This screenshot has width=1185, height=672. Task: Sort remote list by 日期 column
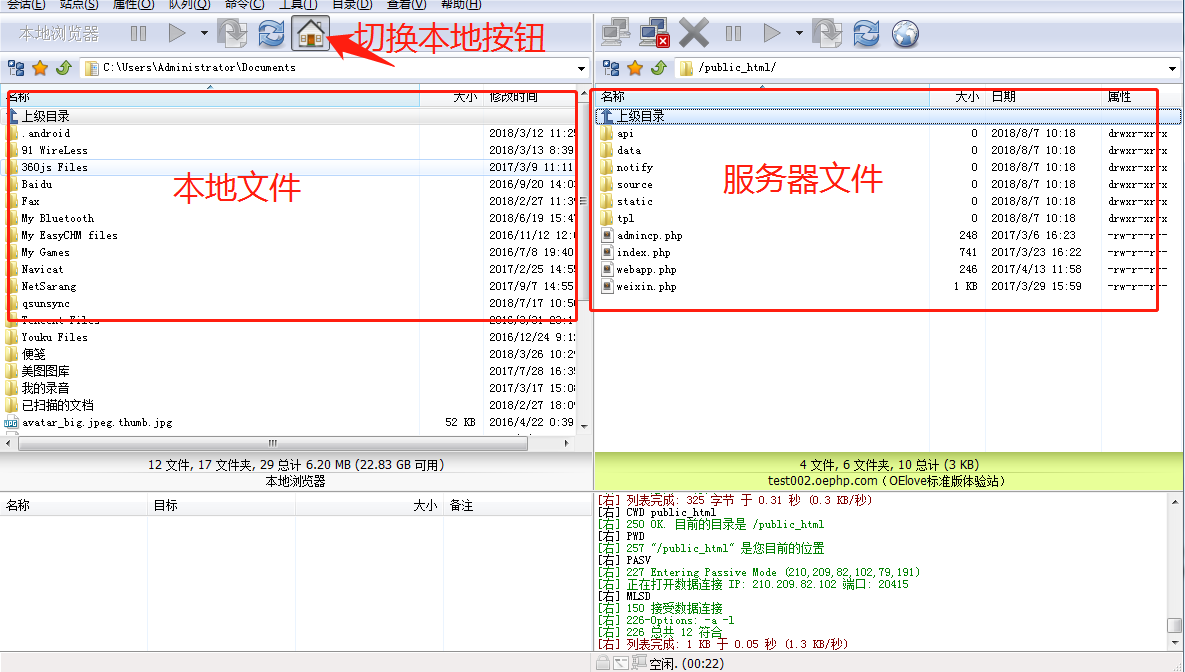click(1043, 97)
